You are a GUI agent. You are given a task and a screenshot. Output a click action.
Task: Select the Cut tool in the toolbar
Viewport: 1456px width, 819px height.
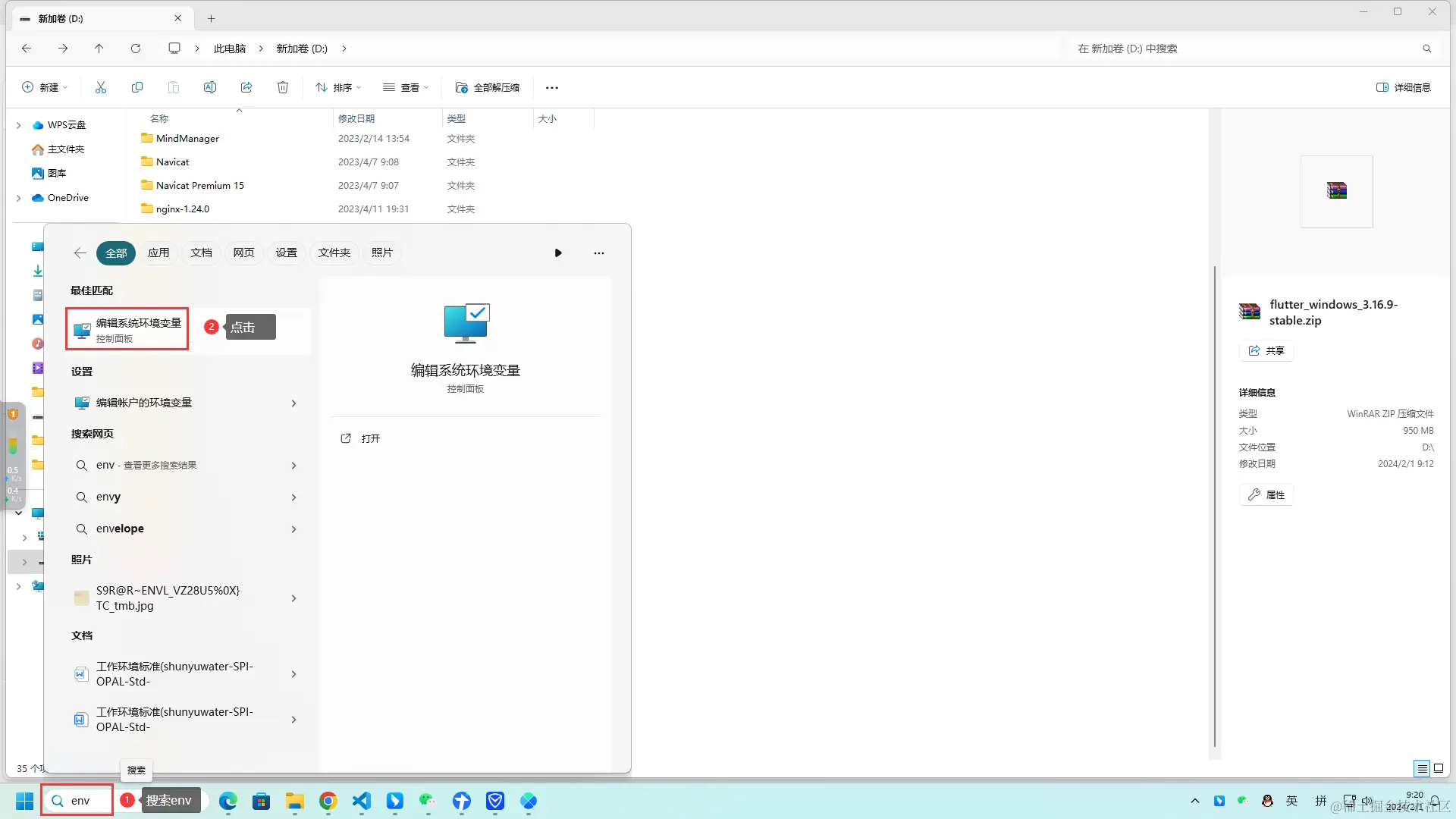tap(101, 87)
